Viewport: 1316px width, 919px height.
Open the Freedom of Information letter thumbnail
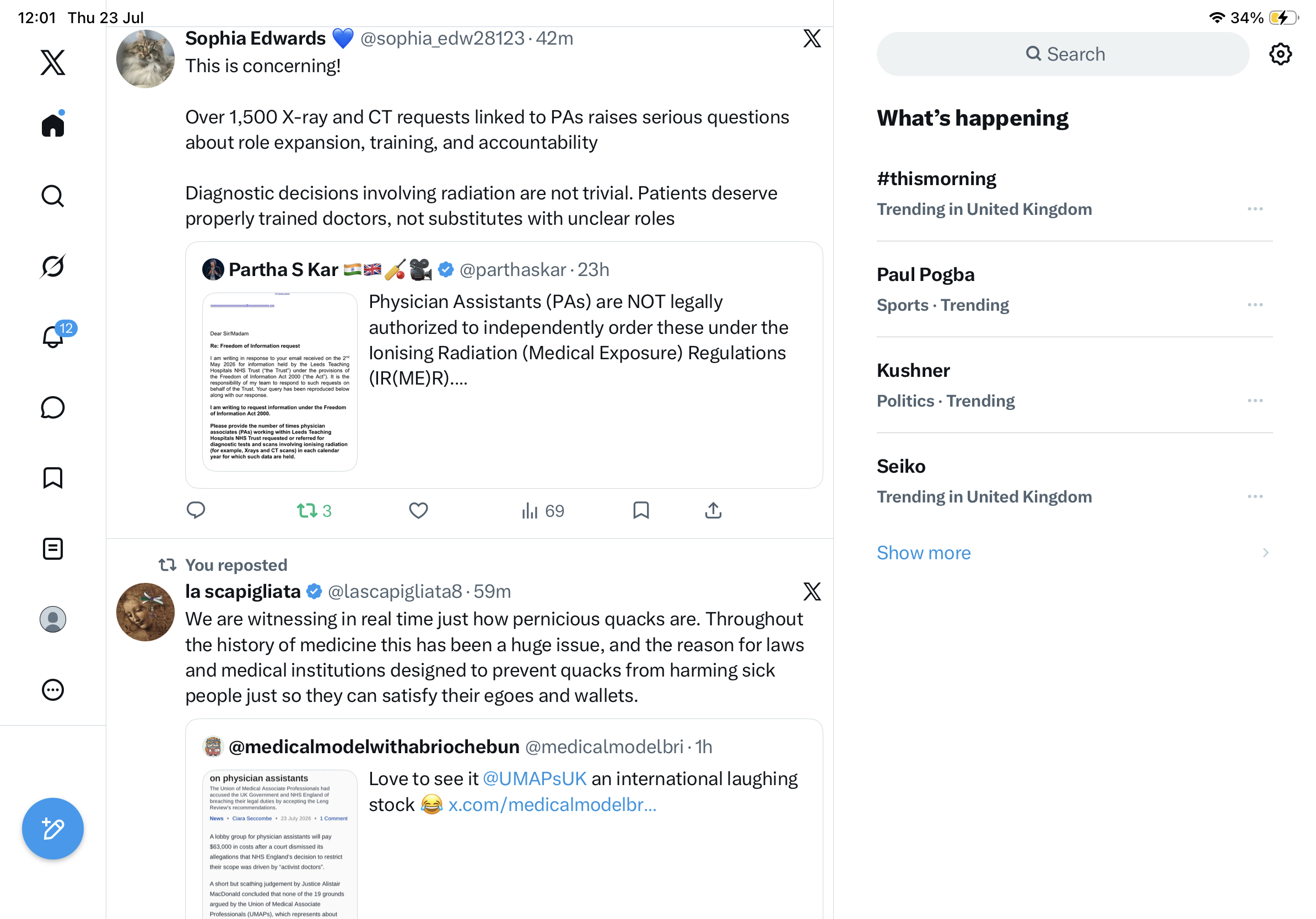(x=280, y=382)
